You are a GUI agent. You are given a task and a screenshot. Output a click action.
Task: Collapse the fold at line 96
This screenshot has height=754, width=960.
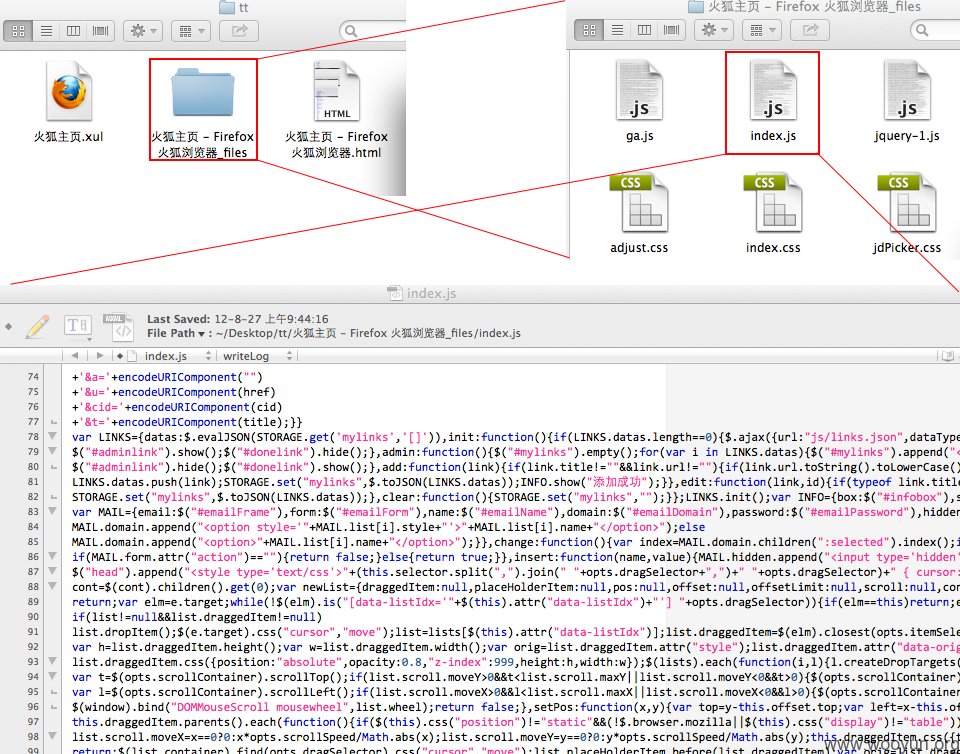53,706
